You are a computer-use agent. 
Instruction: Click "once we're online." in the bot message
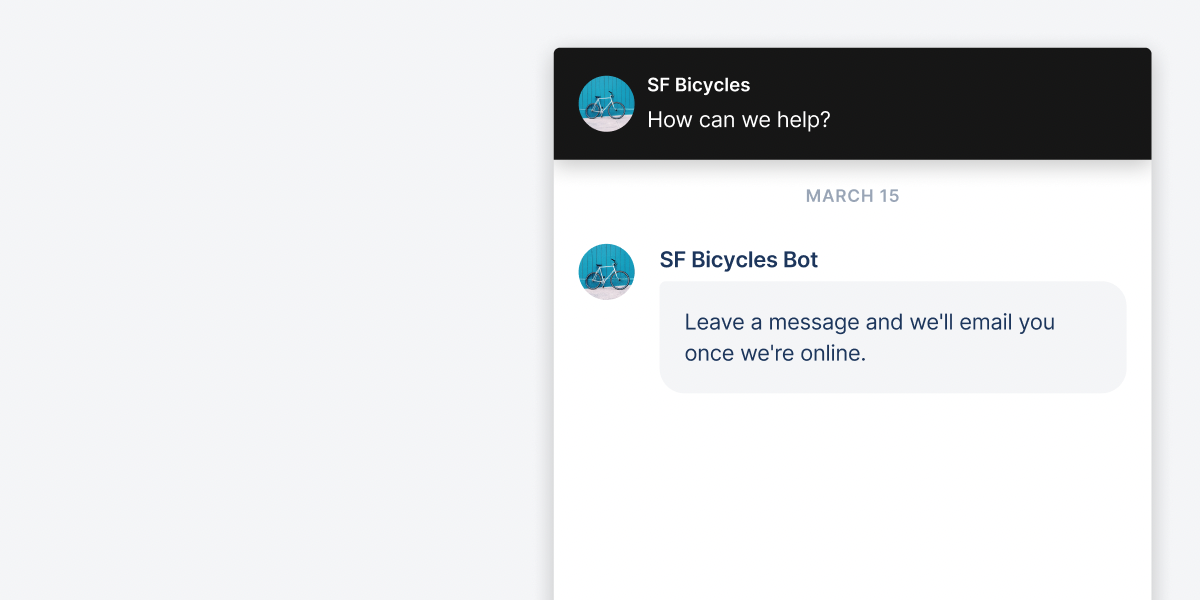(x=774, y=353)
